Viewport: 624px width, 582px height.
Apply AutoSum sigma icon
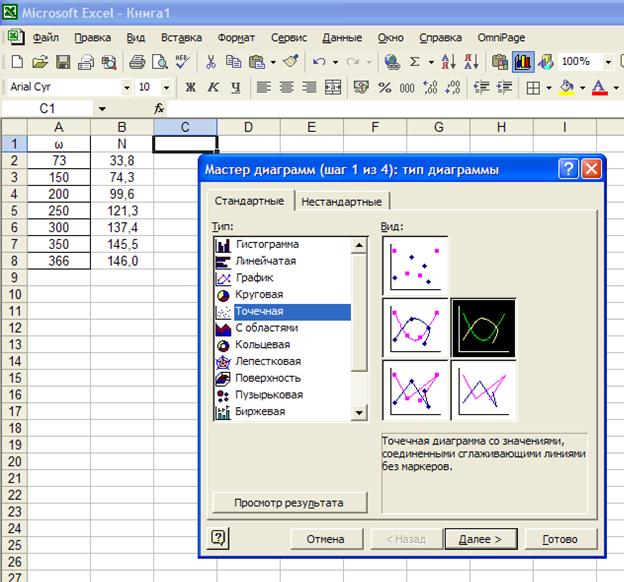click(415, 62)
